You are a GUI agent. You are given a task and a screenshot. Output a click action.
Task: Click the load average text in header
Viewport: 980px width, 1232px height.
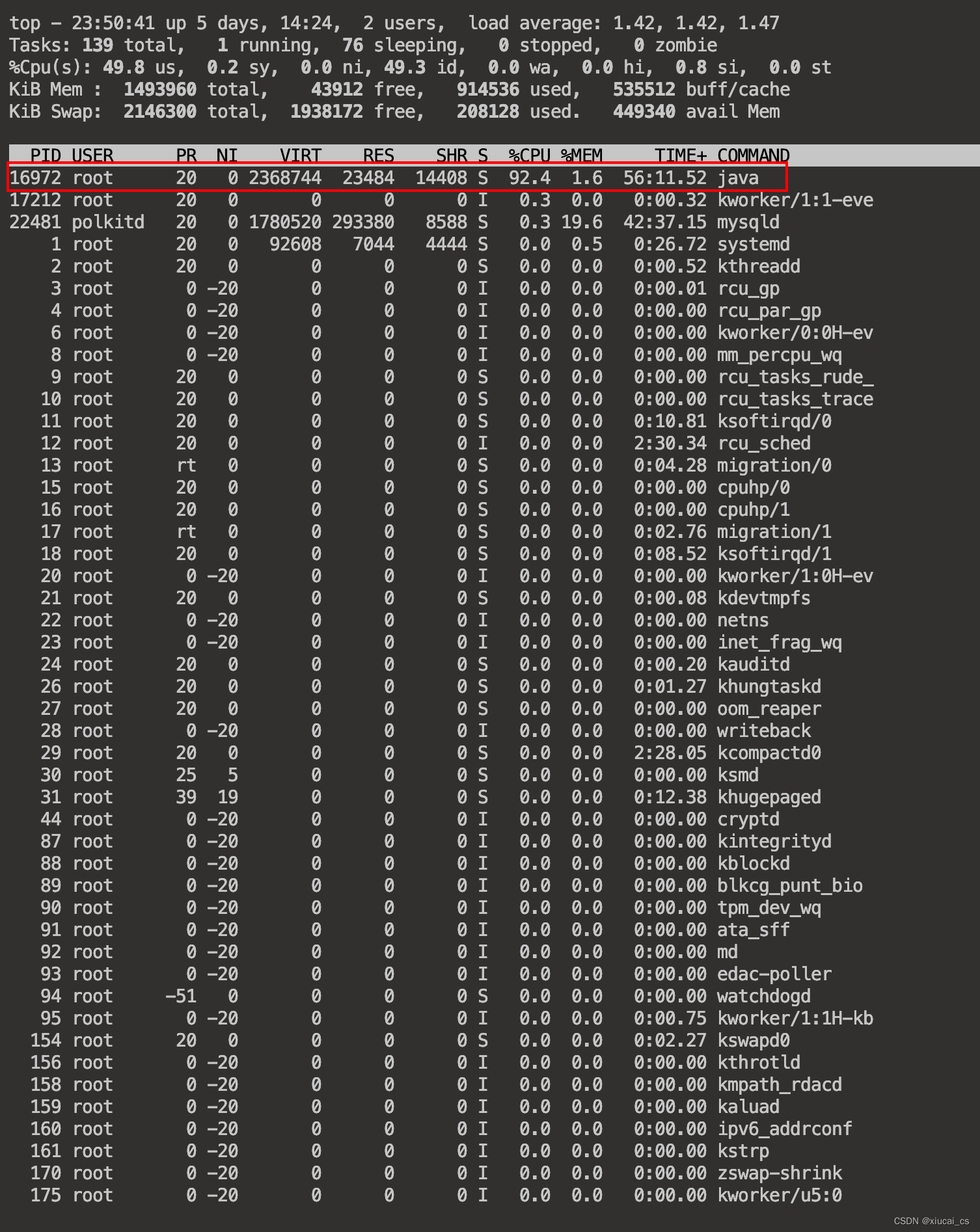pos(623,23)
